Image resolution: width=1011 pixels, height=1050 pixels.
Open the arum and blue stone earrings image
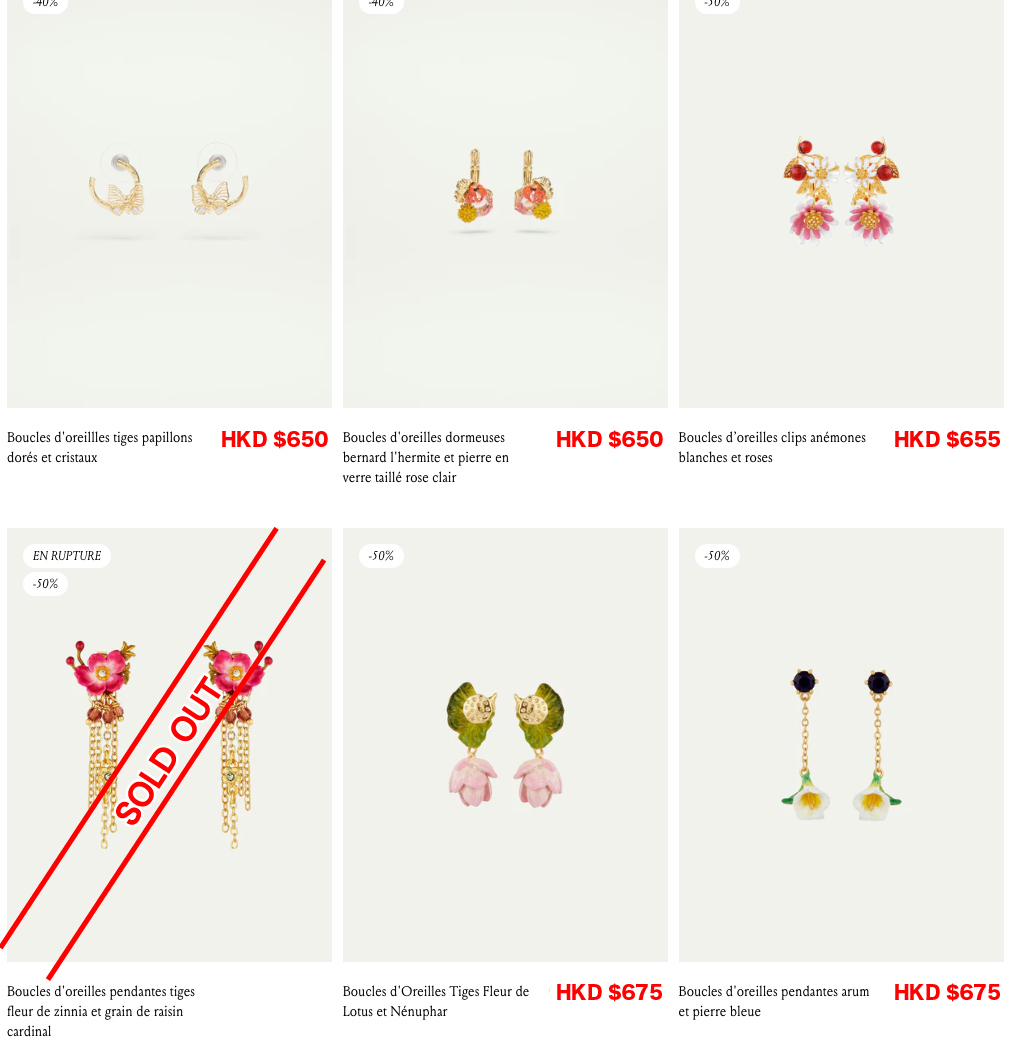click(x=841, y=745)
